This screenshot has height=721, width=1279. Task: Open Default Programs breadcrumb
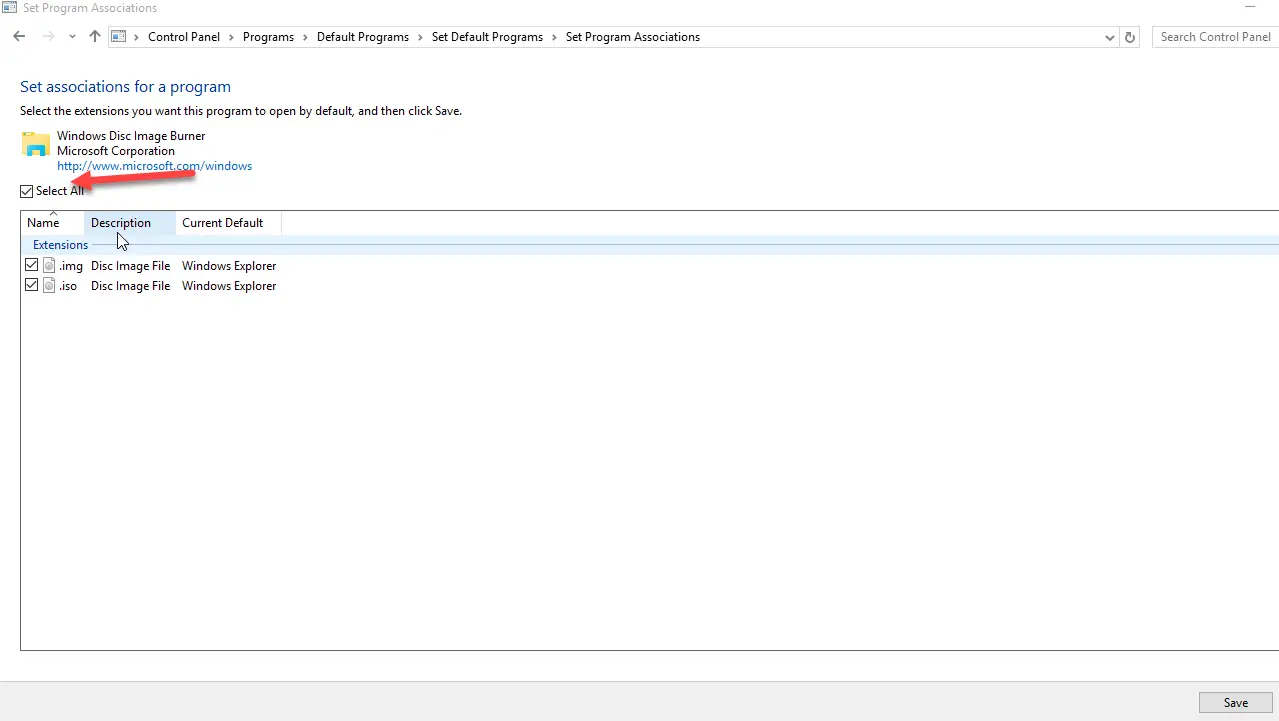point(363,37)
